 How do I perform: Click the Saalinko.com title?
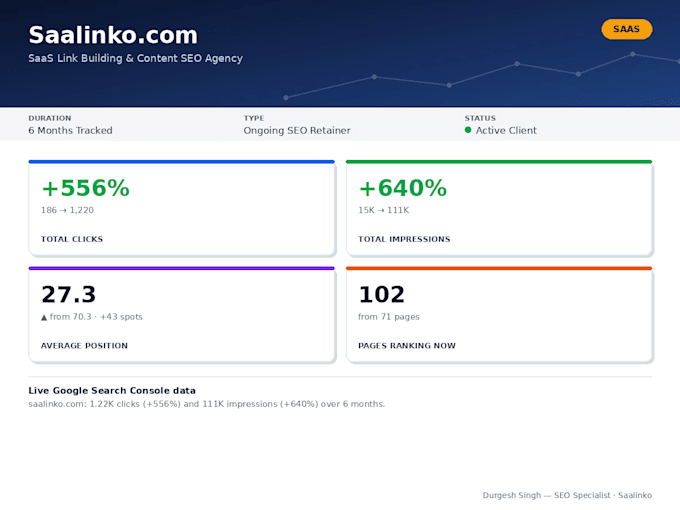(x=113, y=35)
